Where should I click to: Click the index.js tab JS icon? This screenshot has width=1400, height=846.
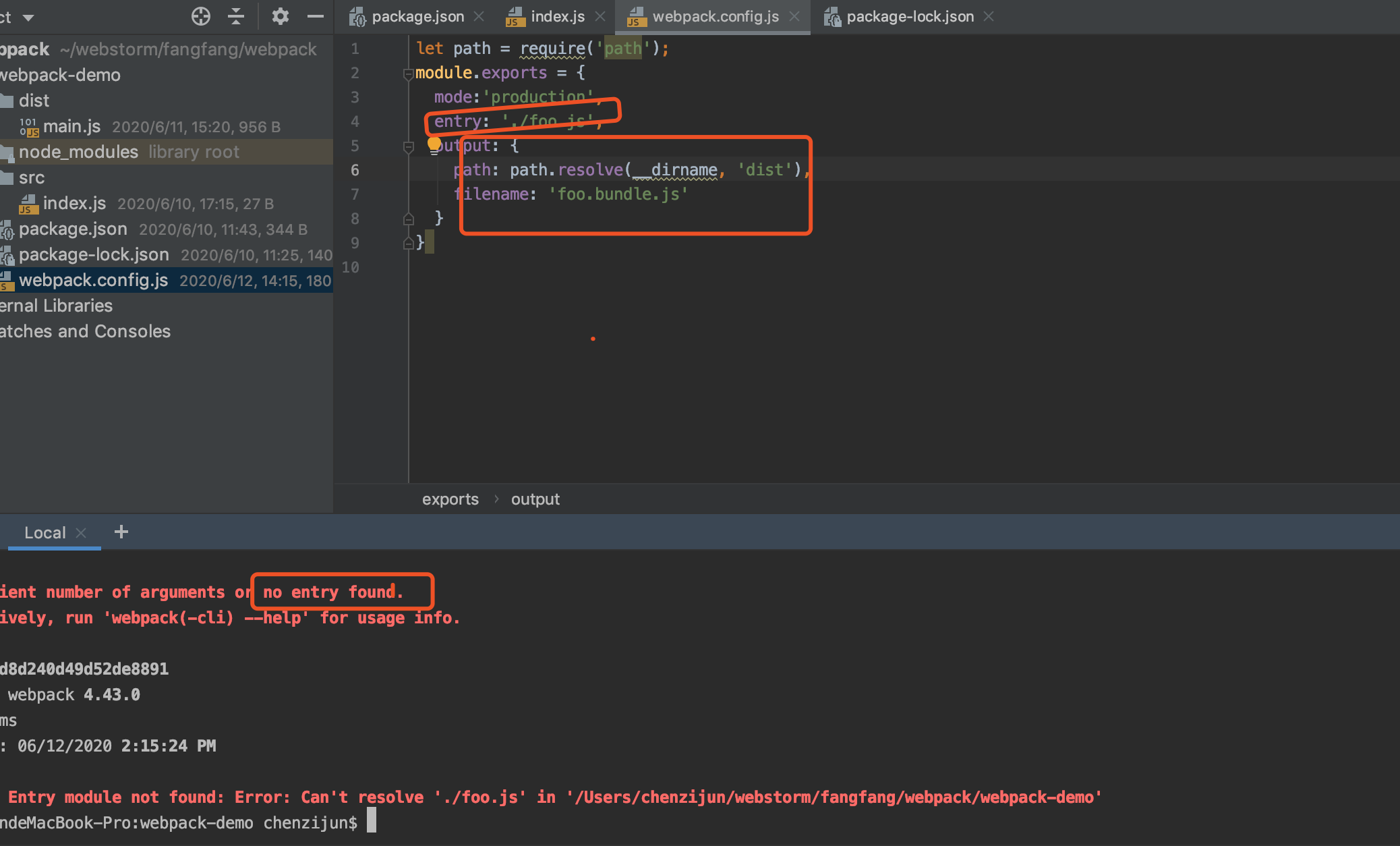tap(515, 17)
